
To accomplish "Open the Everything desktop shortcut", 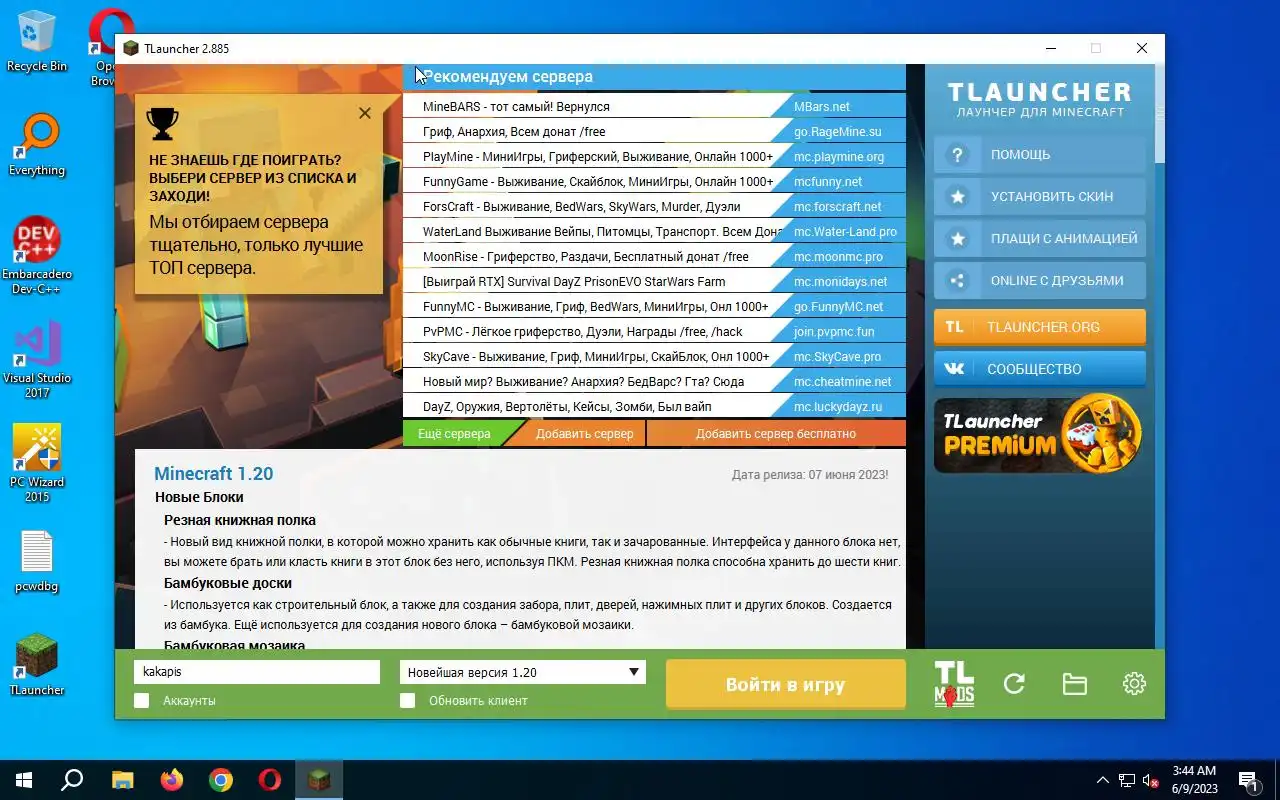I will click(x=37, y=143).
